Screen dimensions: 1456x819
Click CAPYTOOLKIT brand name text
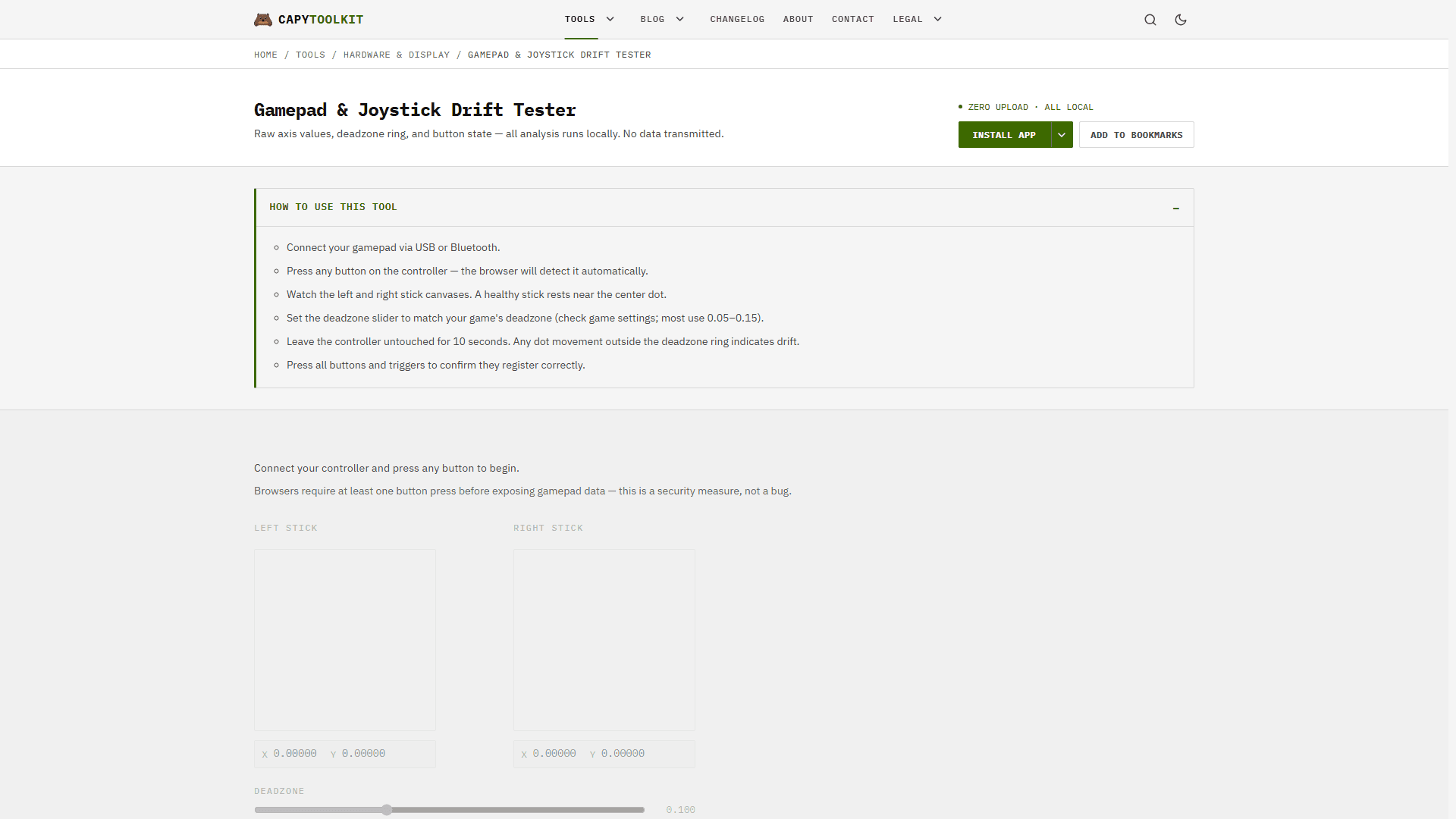[x=321, y=20]
